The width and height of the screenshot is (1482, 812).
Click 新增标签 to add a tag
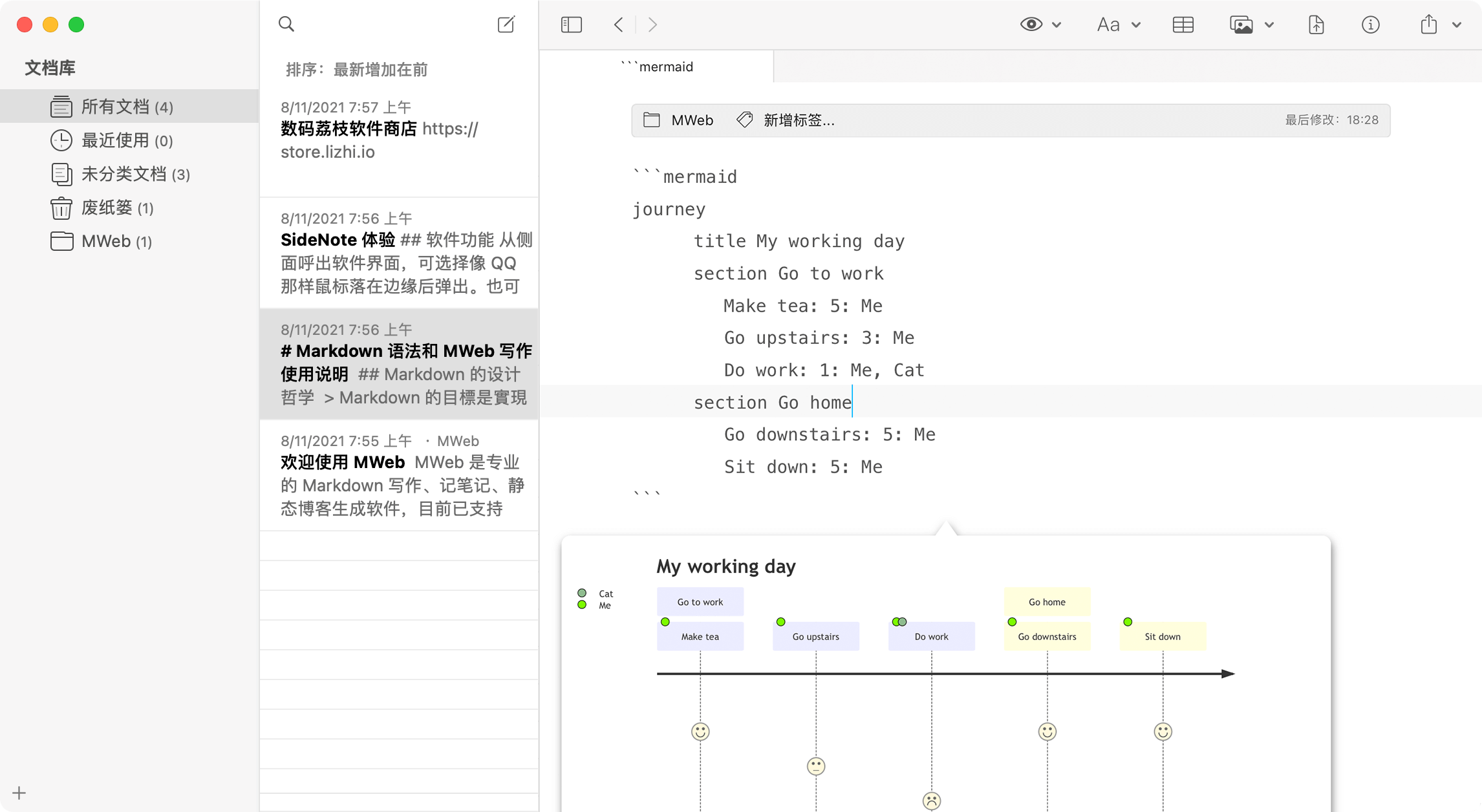click(799, 120)
